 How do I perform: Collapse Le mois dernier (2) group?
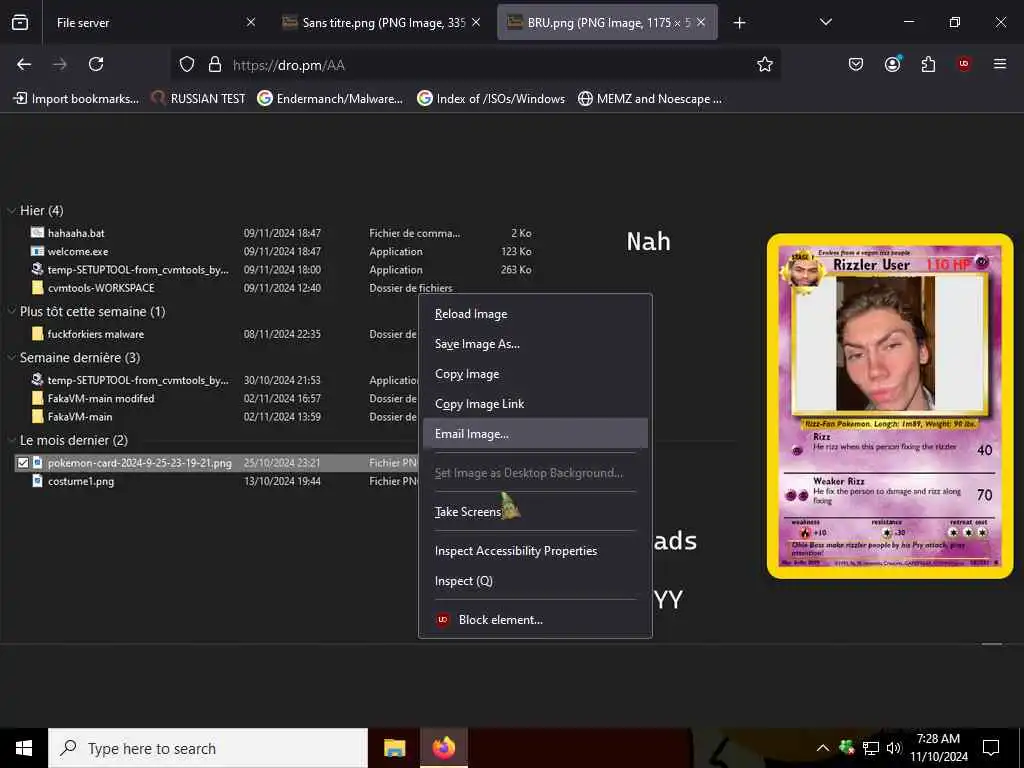click(x=11, y=440)
